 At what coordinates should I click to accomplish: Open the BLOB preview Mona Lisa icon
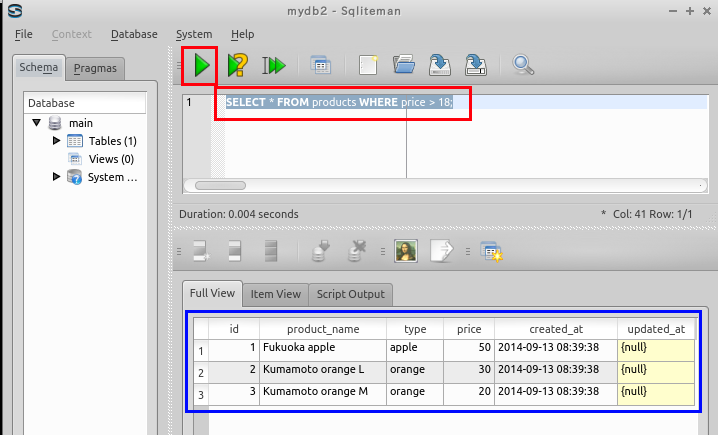[x=406, y=251]
